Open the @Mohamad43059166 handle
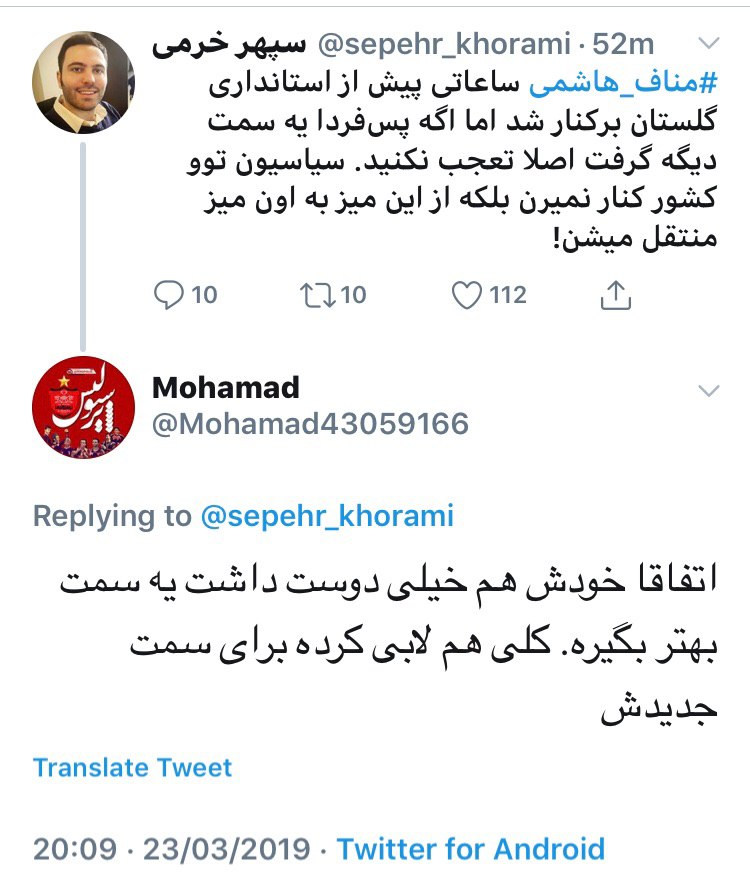Image resolution: width=750 pixels, height=886 pixels. tap(308, 424)
